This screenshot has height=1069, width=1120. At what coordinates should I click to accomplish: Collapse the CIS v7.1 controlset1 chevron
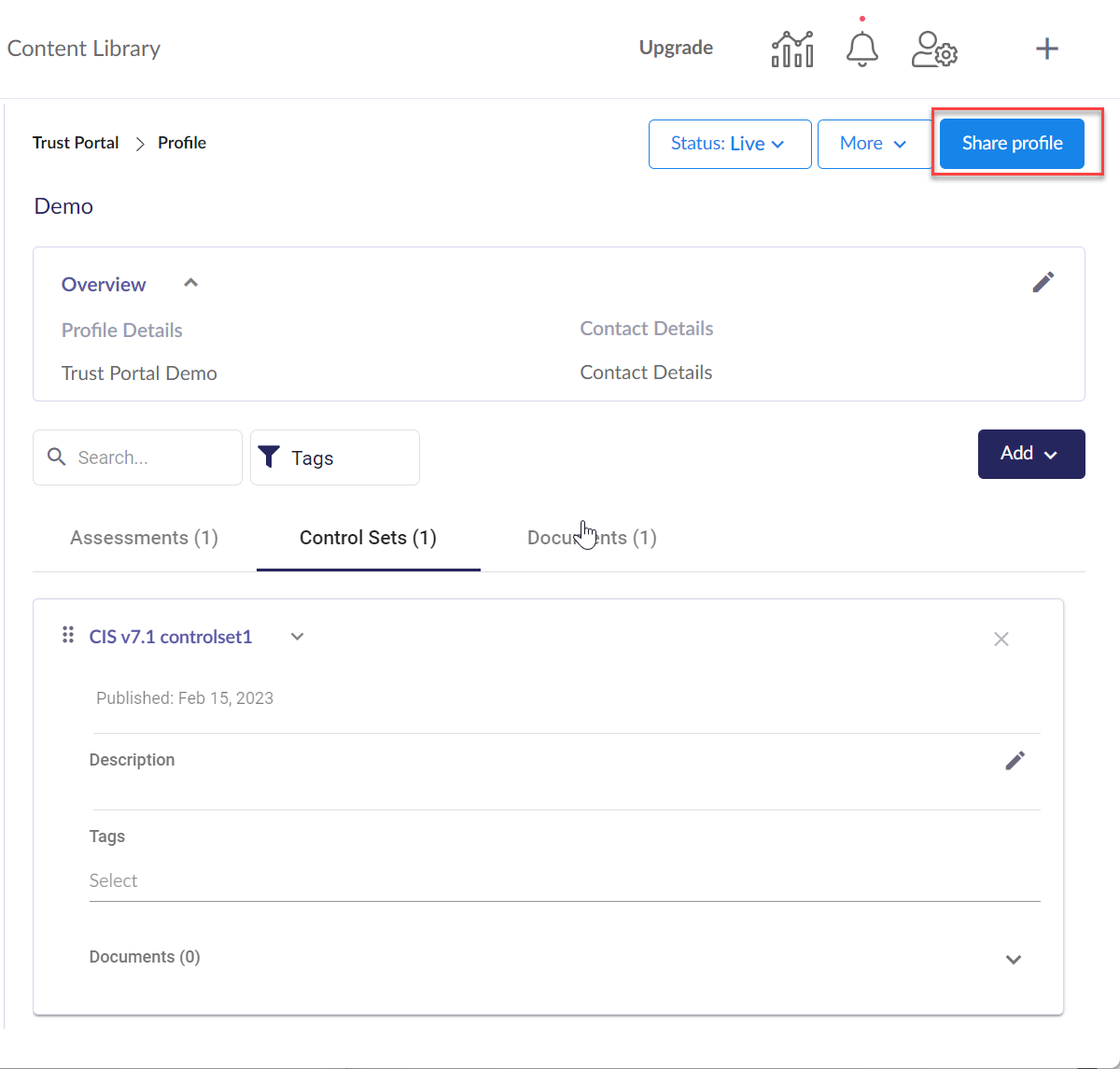click(297, 637)
